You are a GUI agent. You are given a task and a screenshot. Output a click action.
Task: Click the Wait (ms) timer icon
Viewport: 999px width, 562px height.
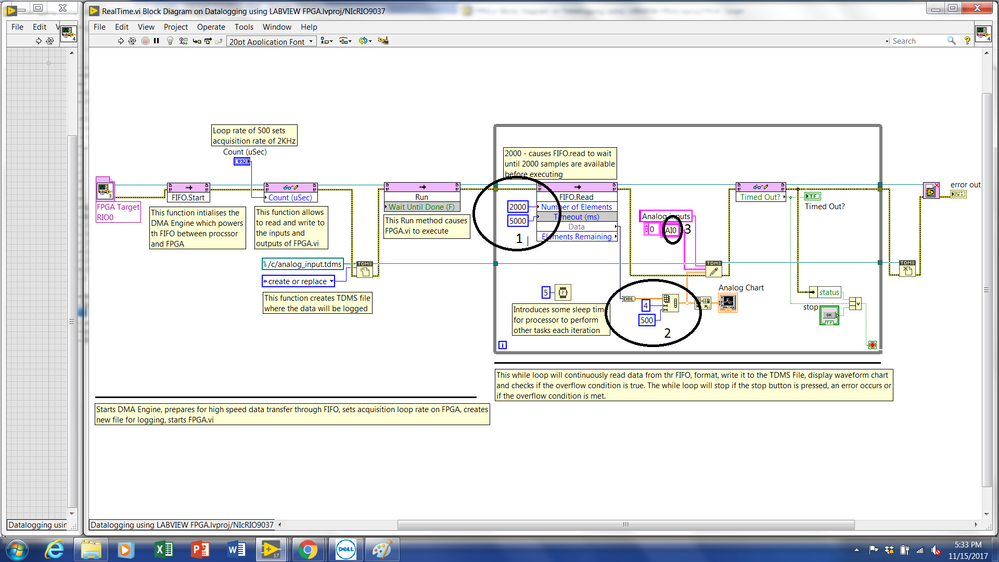coord(563,292)
